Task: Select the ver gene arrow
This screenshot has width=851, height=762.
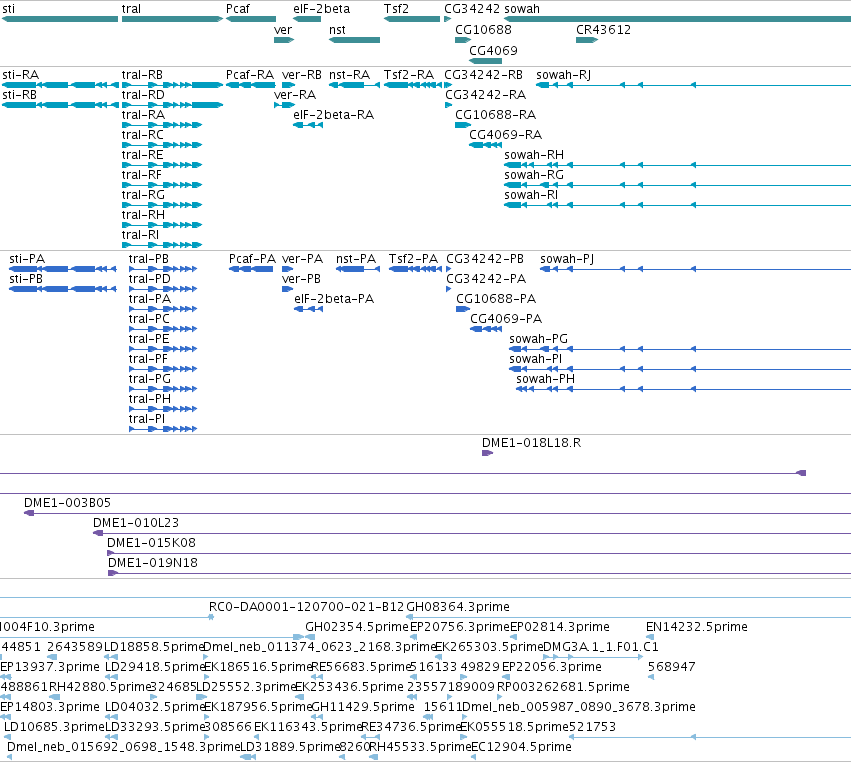Action: pyautogui.click(x=284, y=40)
